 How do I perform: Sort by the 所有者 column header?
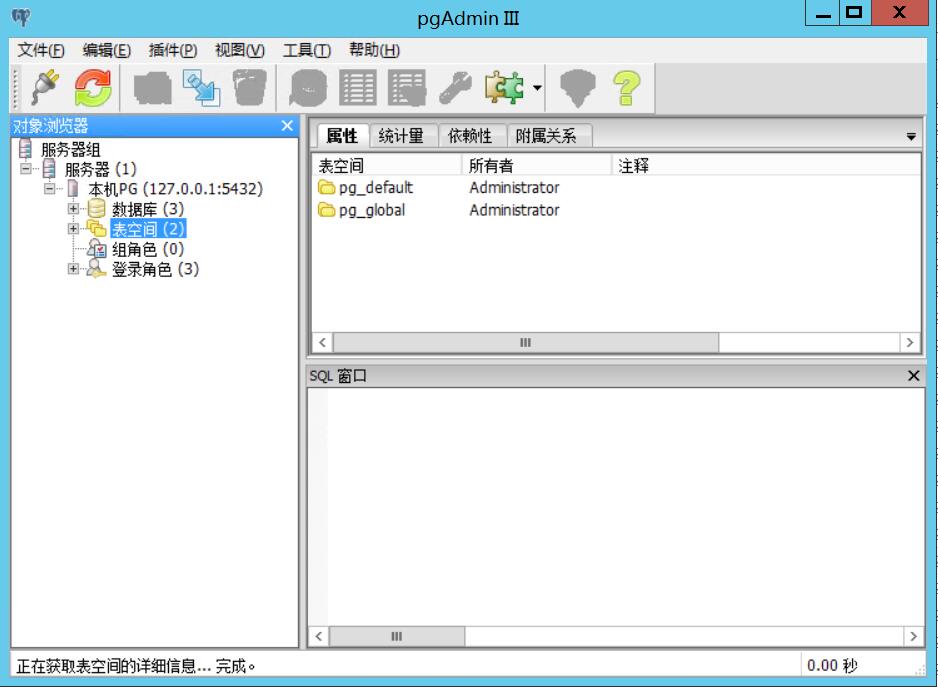pyautogui.click(x=537, y=165)
